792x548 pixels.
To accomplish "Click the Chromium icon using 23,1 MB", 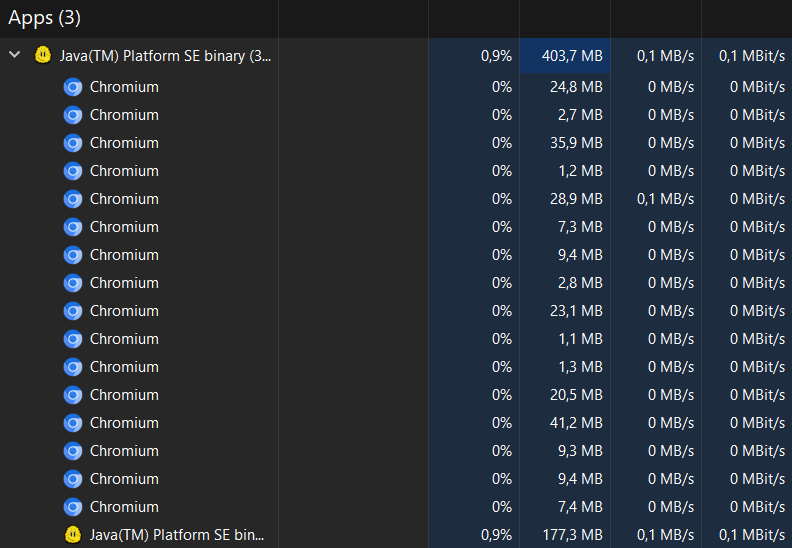I will (x=72, y=311).
